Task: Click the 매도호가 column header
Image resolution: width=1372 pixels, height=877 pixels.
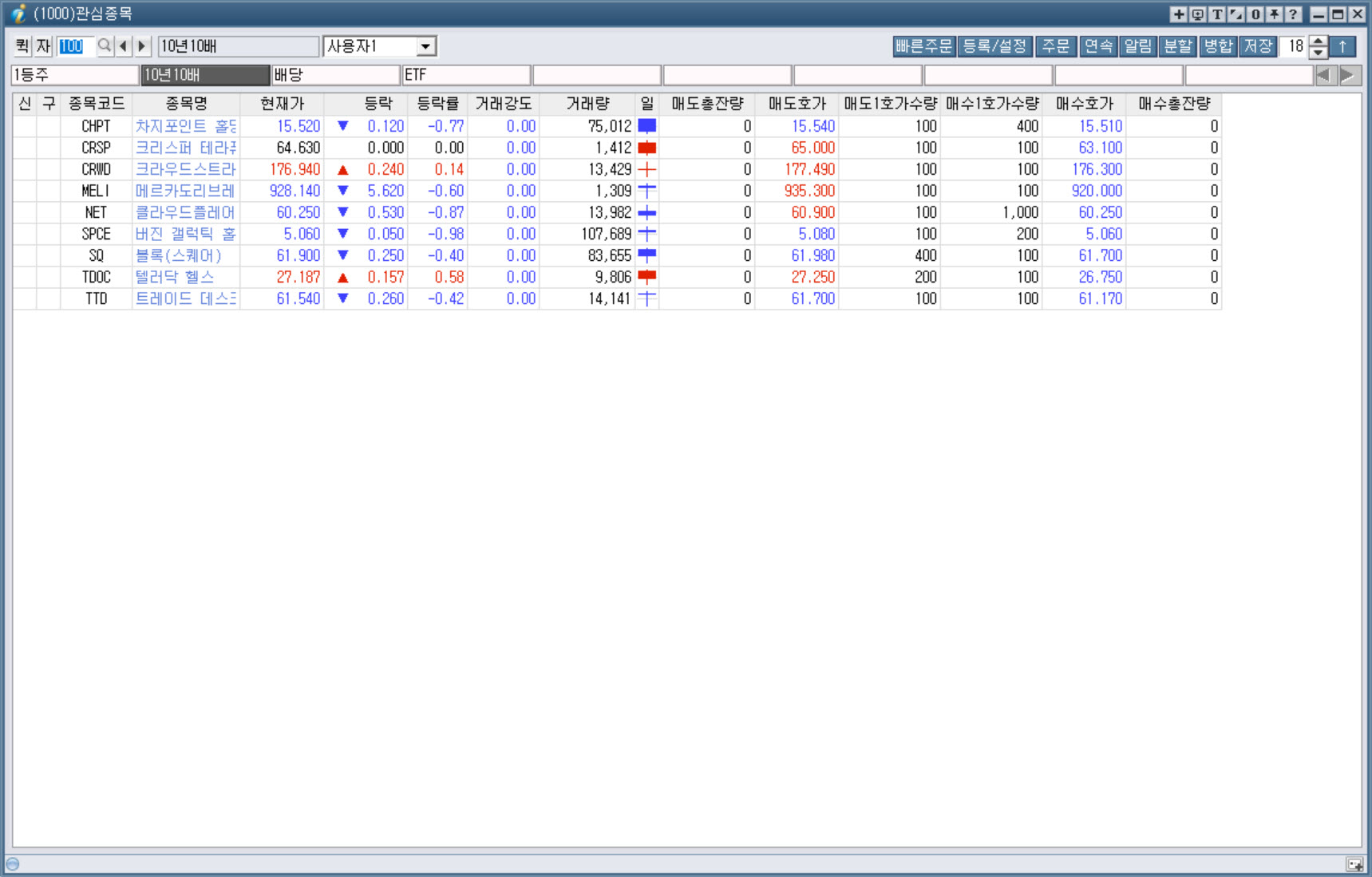Action: pos(797,104)
